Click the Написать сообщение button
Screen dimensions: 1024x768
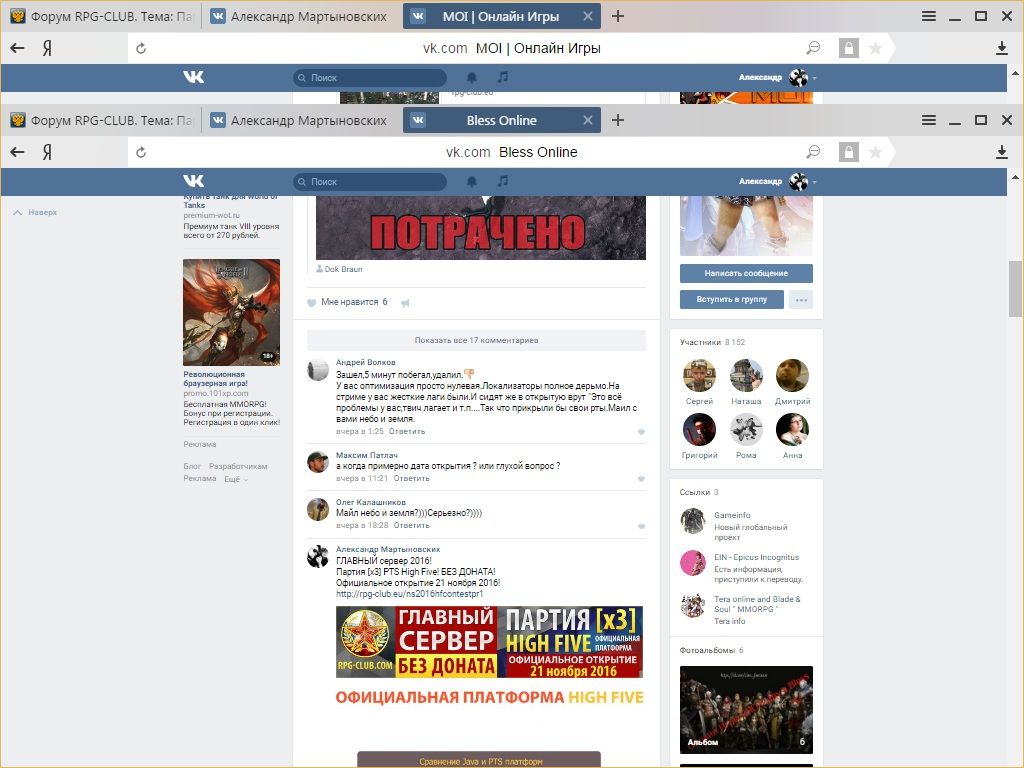point(746,273)
